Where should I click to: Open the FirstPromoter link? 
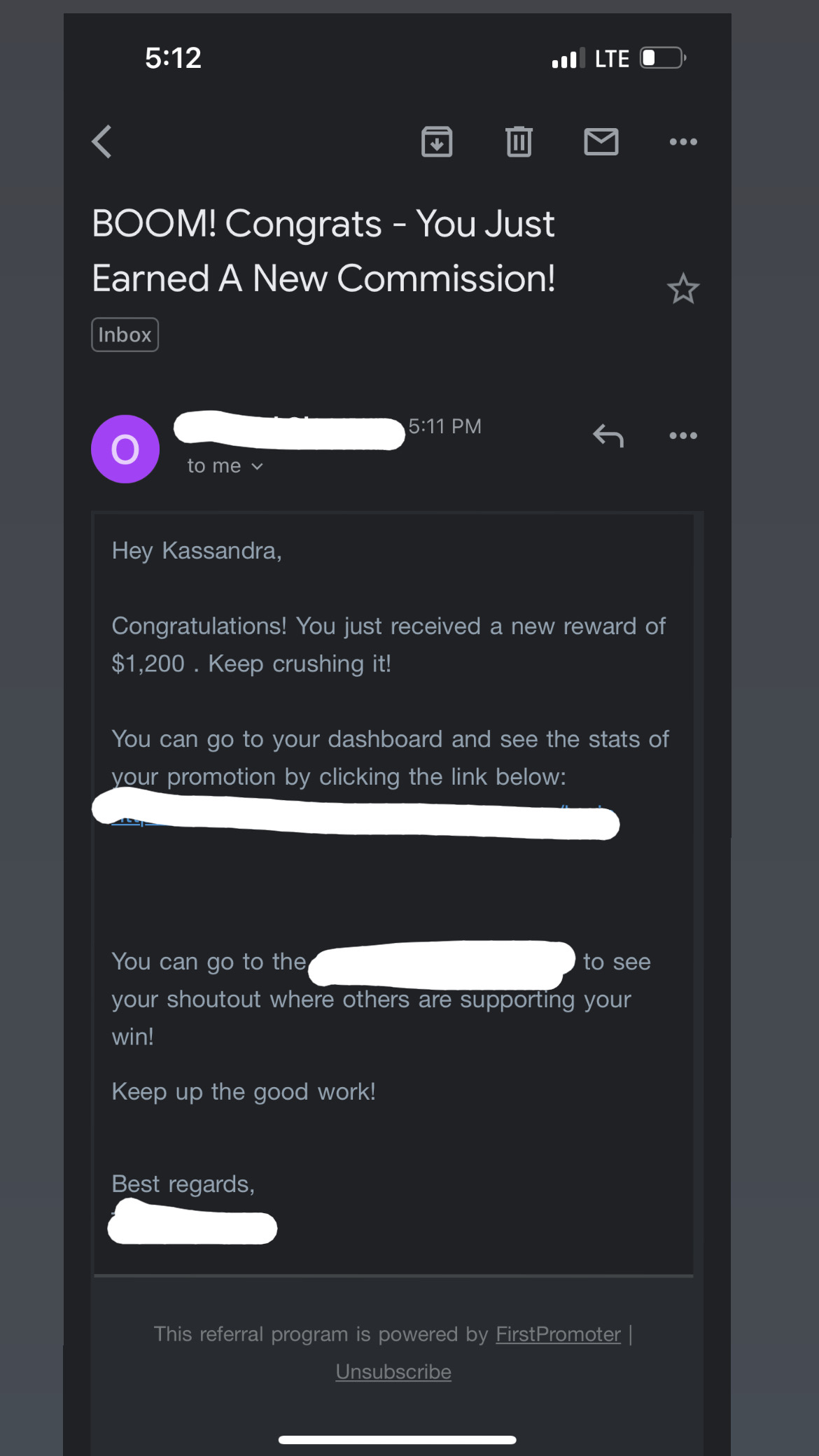(558, 1334)
